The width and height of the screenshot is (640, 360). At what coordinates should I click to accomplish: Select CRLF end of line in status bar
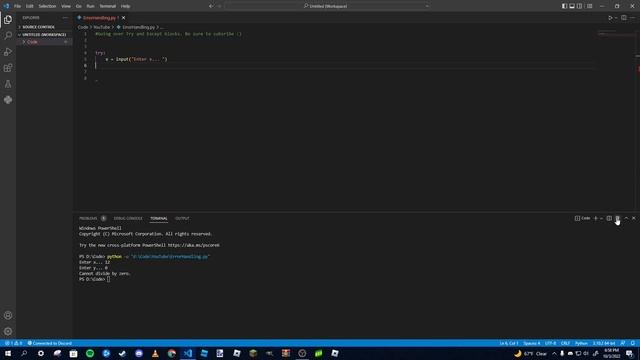click(x=565, y=343)
